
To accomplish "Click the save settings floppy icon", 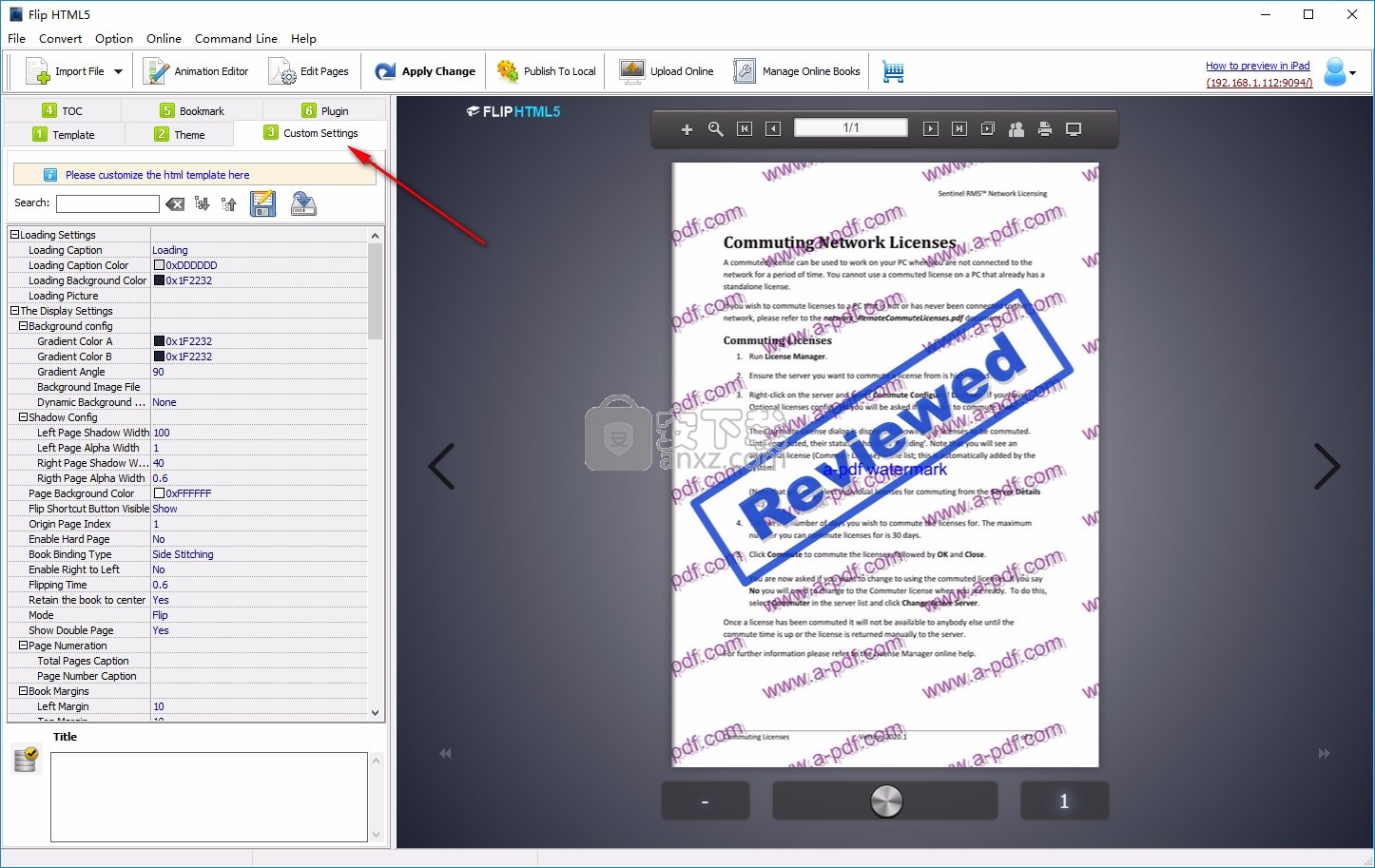I will coord(263,203).
